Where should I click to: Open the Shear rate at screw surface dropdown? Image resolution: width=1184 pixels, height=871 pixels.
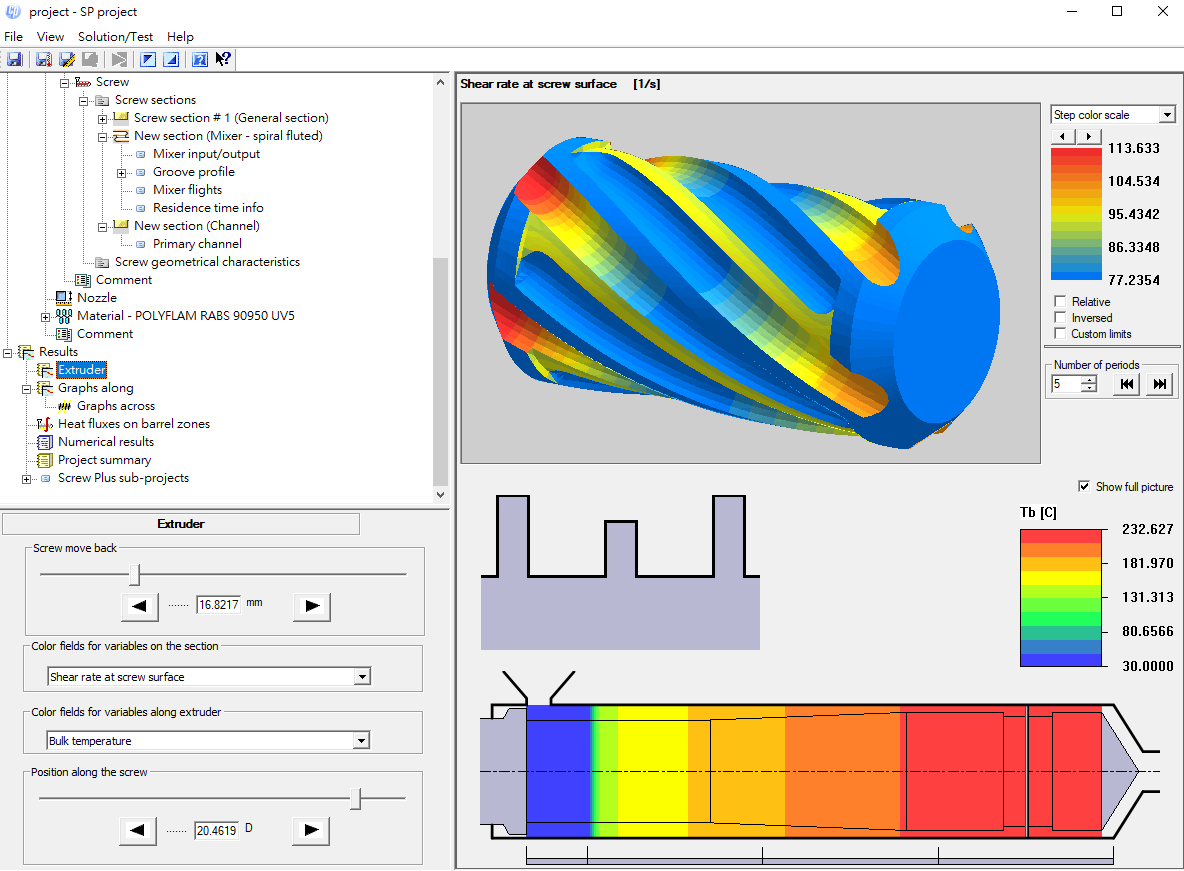click(362, 677)
